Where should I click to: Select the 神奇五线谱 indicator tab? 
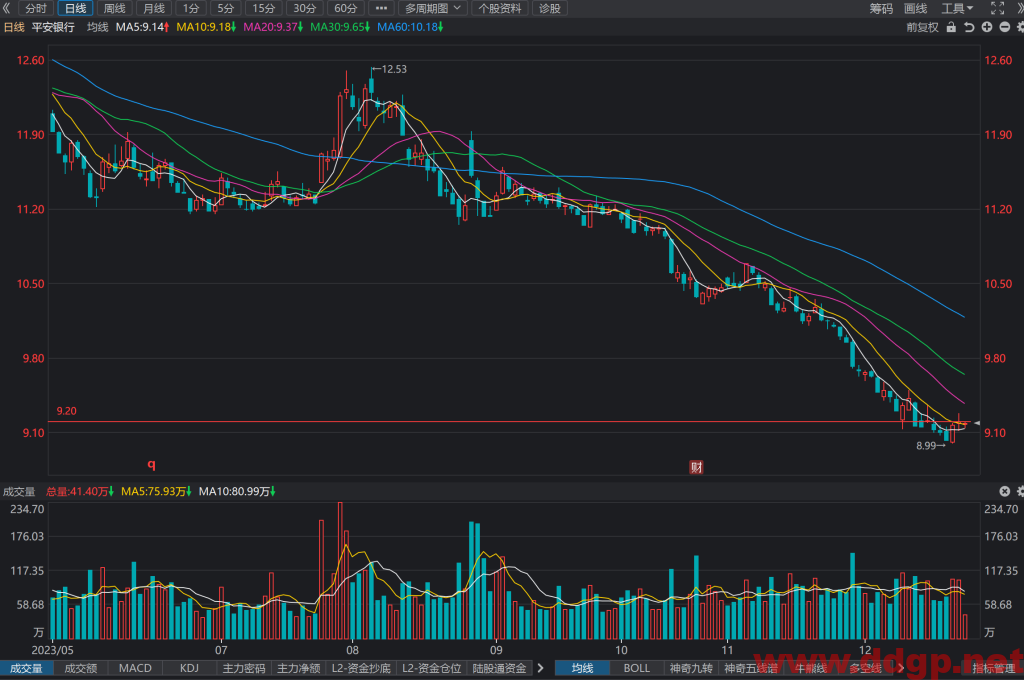tap(751, 668)
